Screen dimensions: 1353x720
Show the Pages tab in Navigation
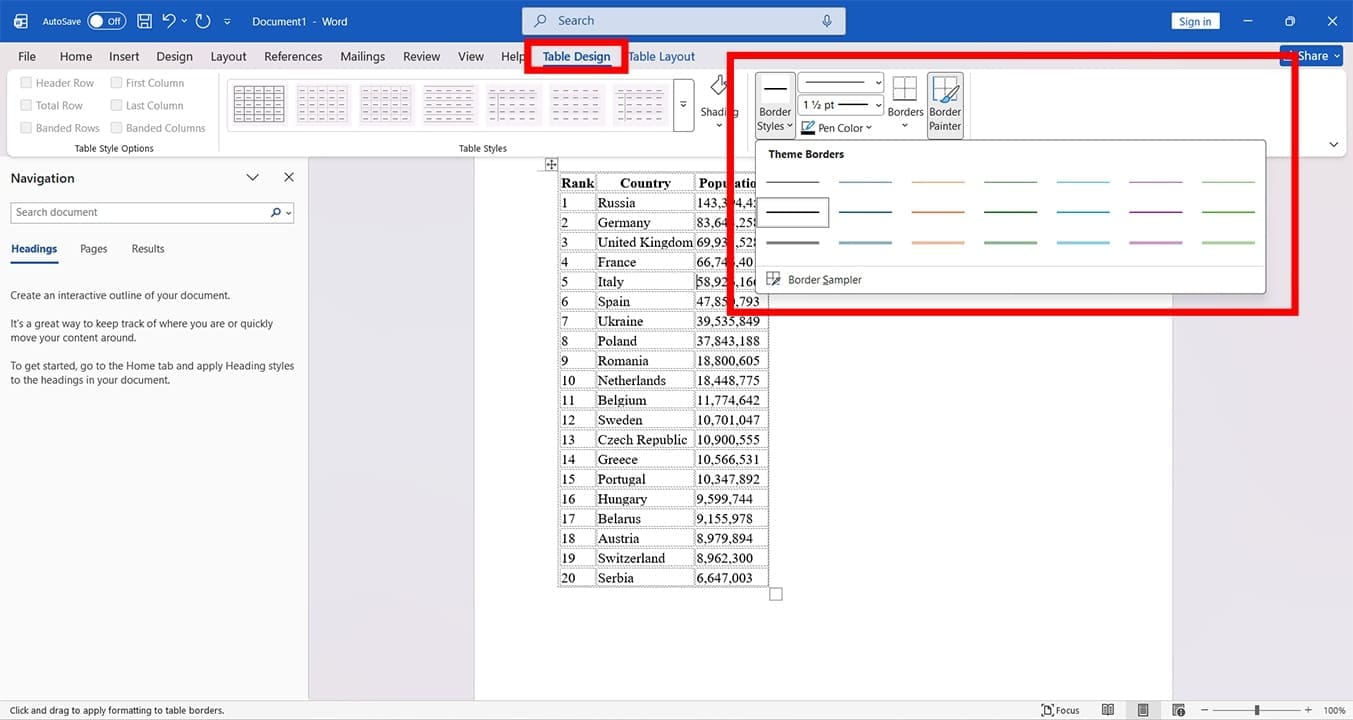coord(94,249)
